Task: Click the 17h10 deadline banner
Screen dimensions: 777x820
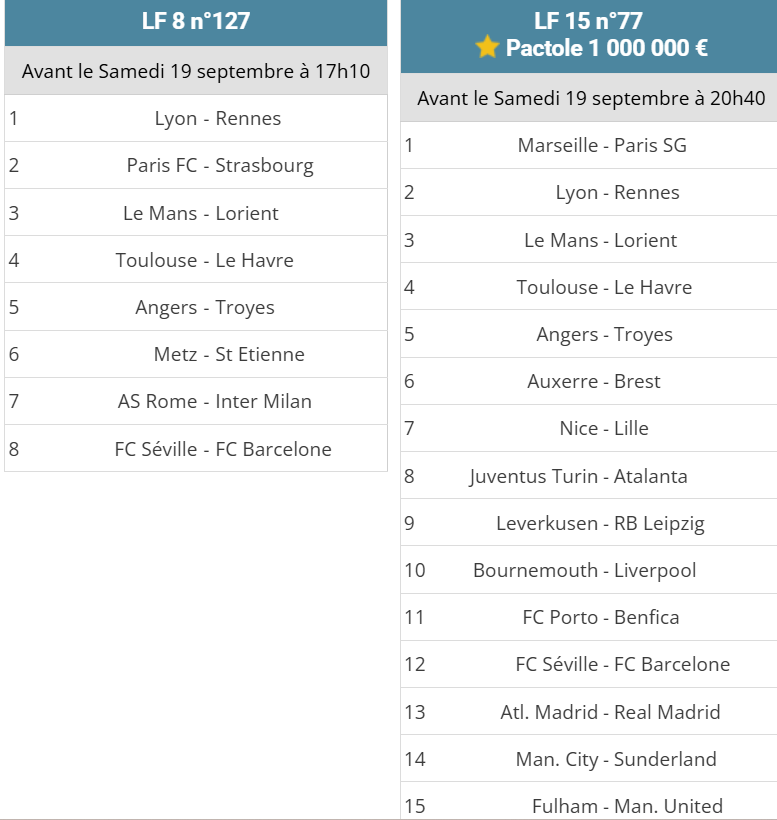Action: 196,71
